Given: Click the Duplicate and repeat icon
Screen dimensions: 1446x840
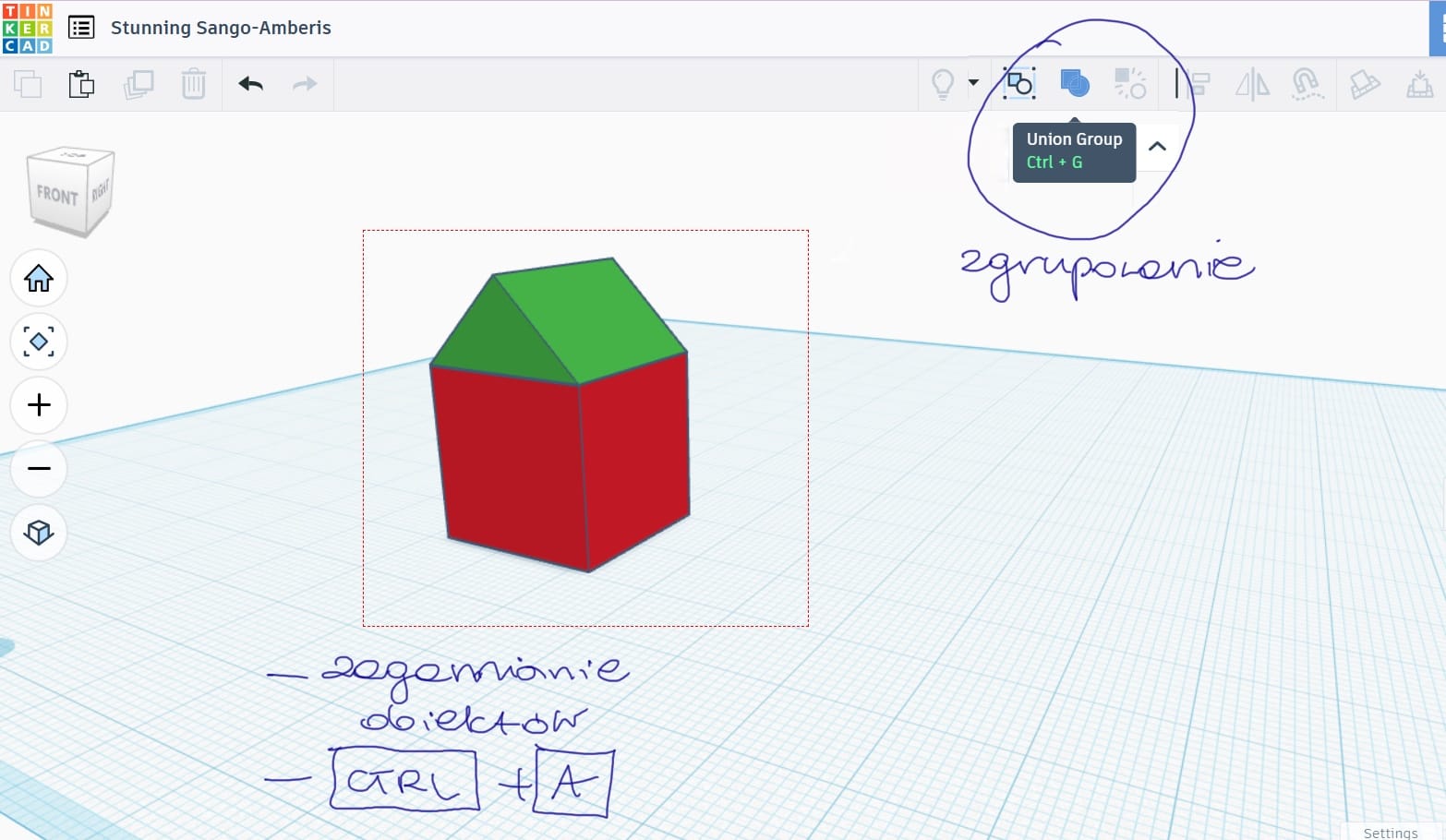Looking at the screenshot, I should click(138, 84).
